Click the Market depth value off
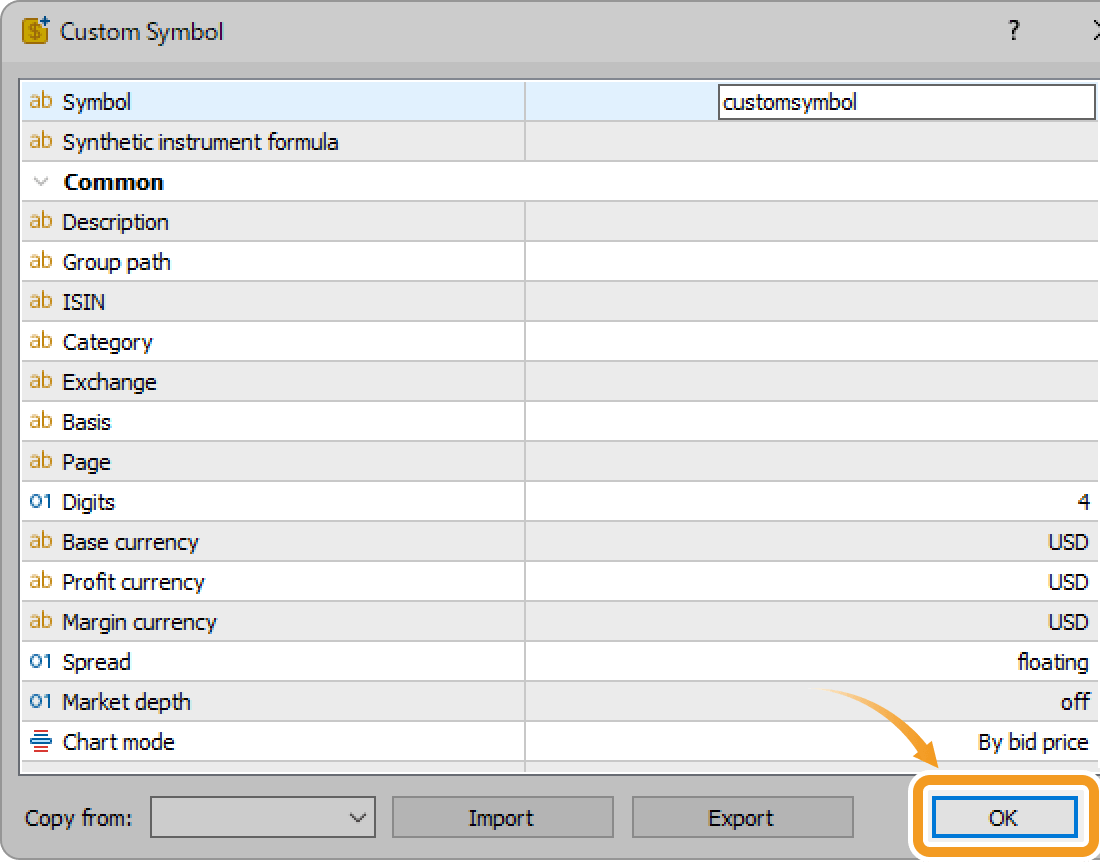Screen dimensions: 1100x862 [x=1075, y=702]
